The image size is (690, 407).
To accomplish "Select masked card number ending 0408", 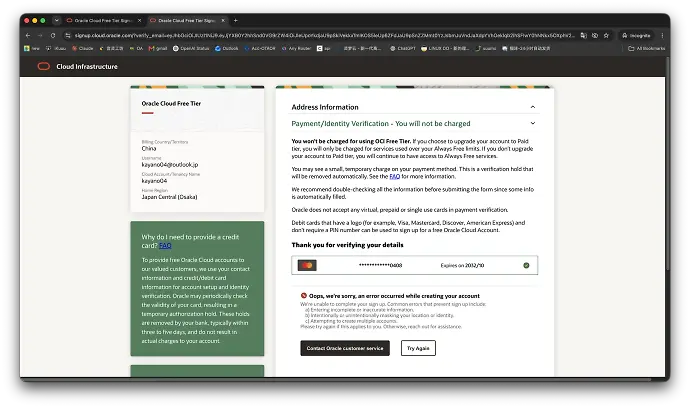I will (x=380, y=265).
